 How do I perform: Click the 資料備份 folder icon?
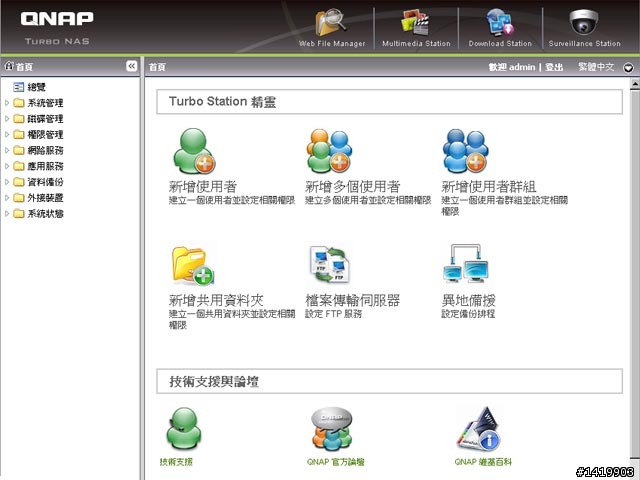coord(19,182)
